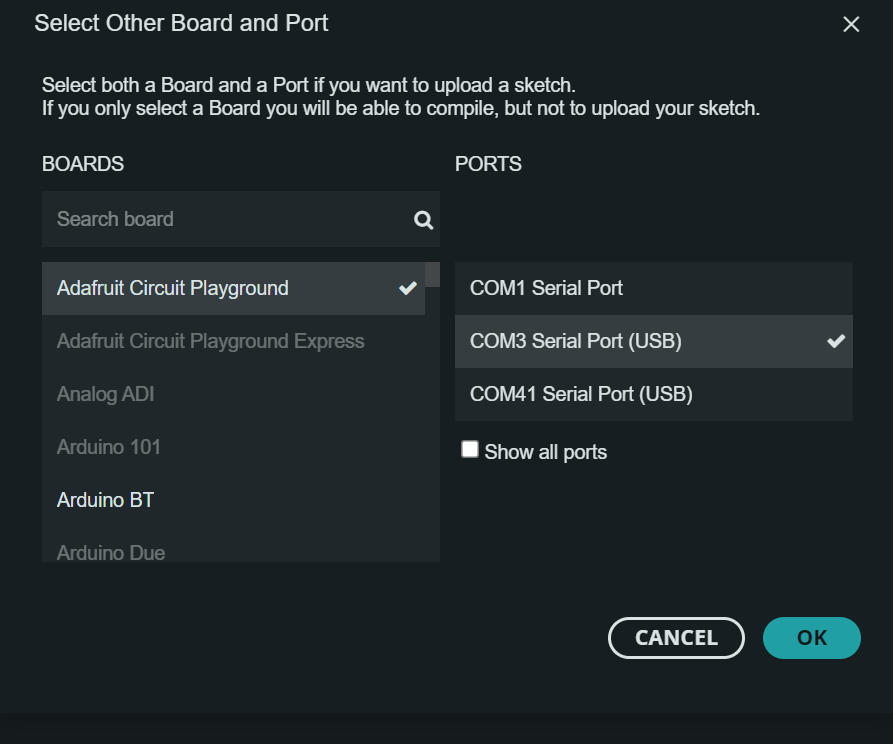Click the magnifying glass search icon

pyautogui.click(x=424, y=220)
